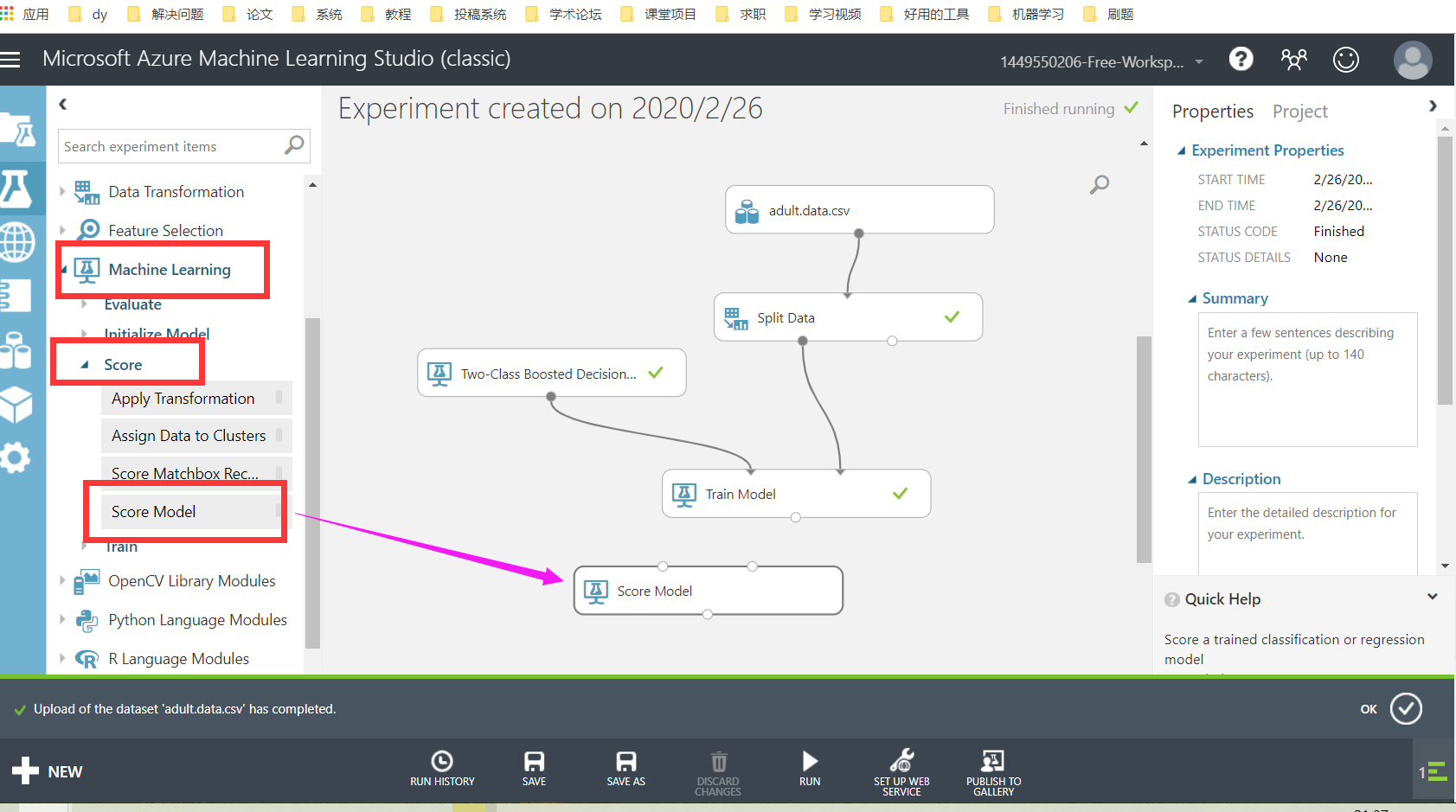Collapse the properties pane with right chevron
The width and height of the screenshot is (1456, 812).
pyautogui.click(x=1433, y=105)
